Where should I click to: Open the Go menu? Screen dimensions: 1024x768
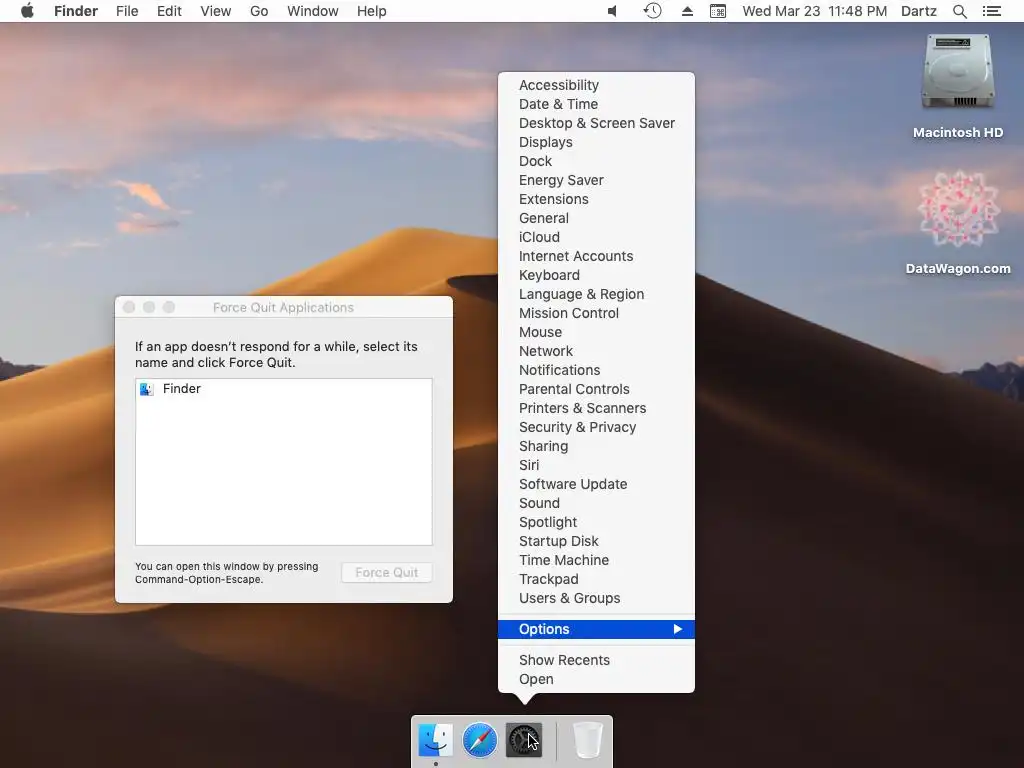point(259,11)
